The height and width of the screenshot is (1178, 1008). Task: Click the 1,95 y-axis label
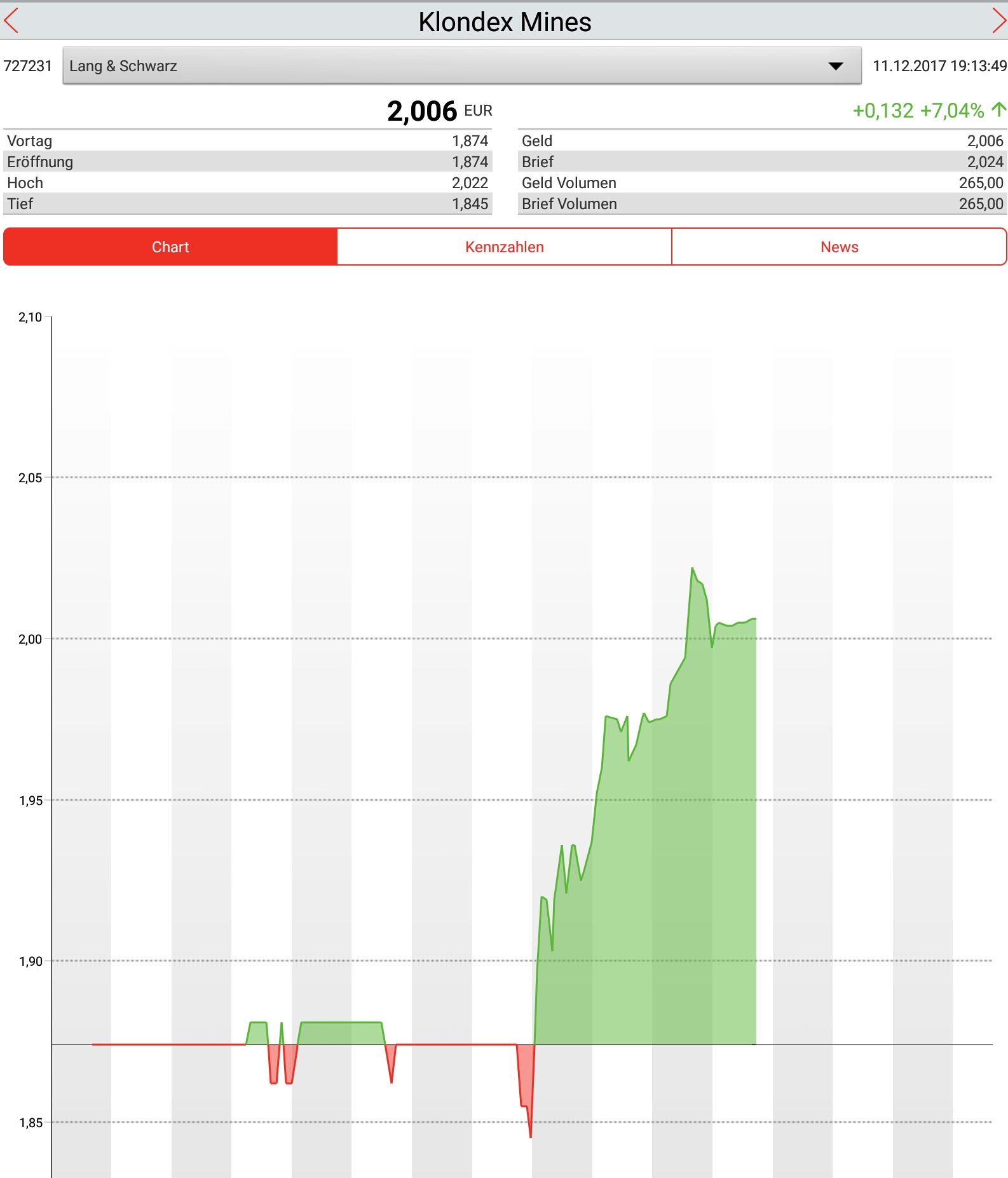click(x=30, y=801)
